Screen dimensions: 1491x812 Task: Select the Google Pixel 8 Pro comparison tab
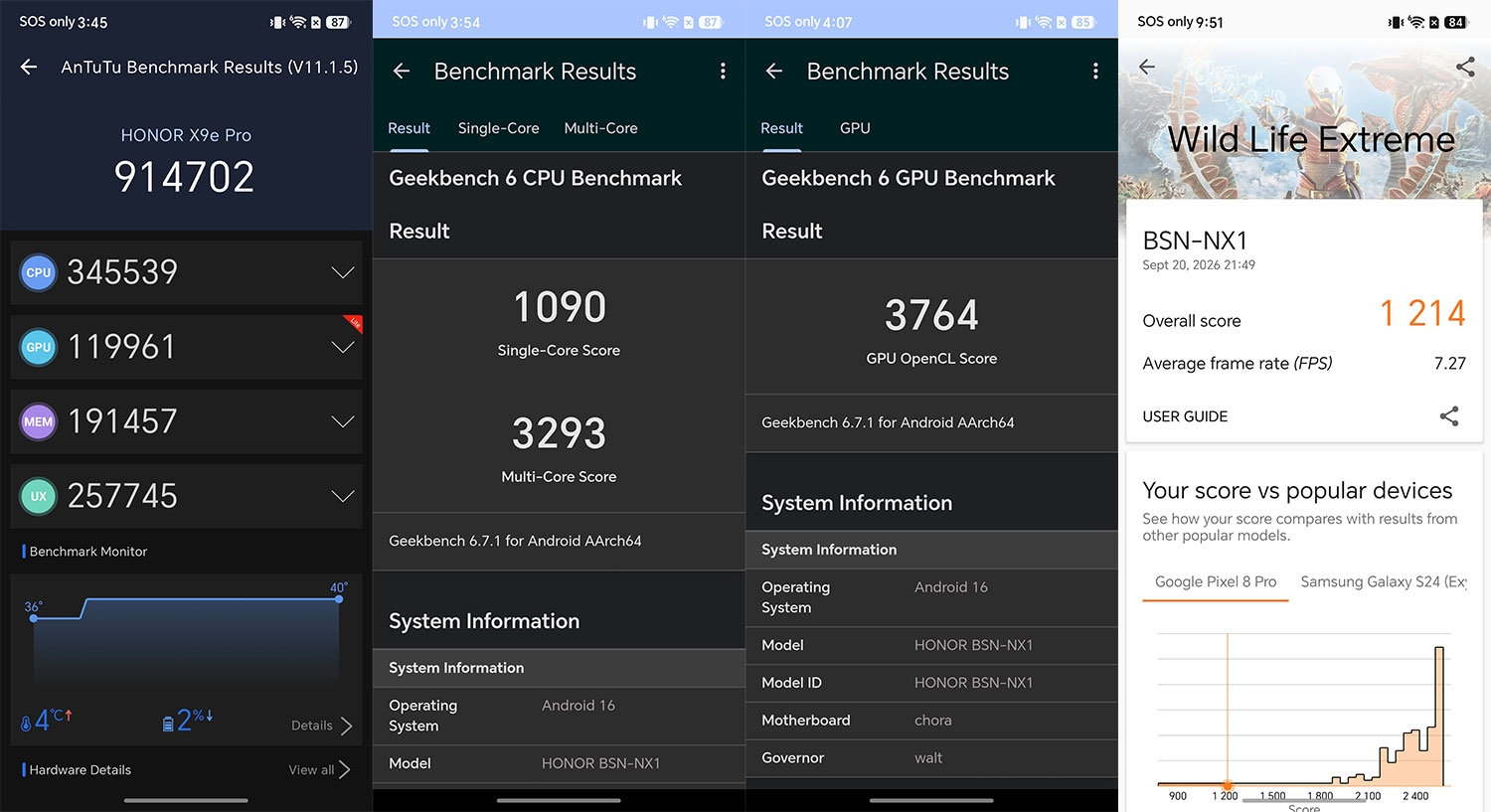pos(1216,581)
